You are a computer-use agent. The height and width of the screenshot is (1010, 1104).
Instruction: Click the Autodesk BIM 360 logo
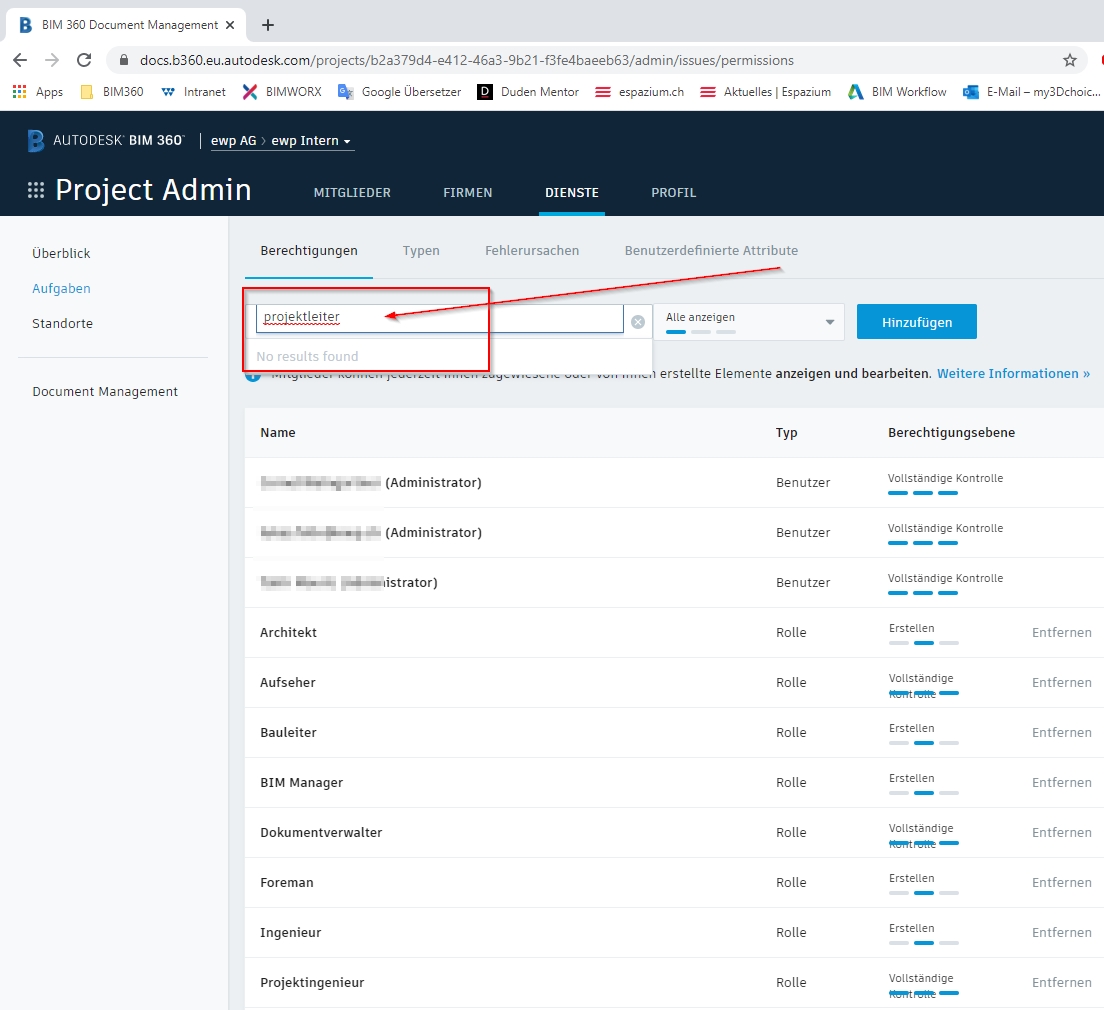pyautogui.click(x=106, y=140)
